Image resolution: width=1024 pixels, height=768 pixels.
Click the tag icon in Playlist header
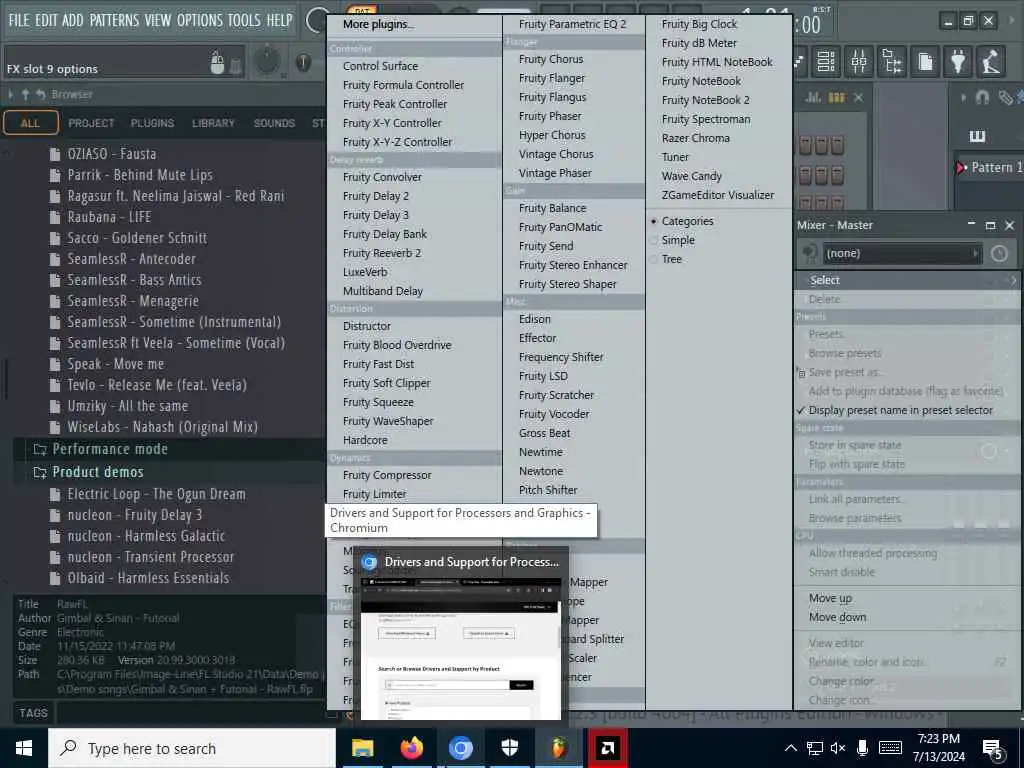pos(1005,97)
